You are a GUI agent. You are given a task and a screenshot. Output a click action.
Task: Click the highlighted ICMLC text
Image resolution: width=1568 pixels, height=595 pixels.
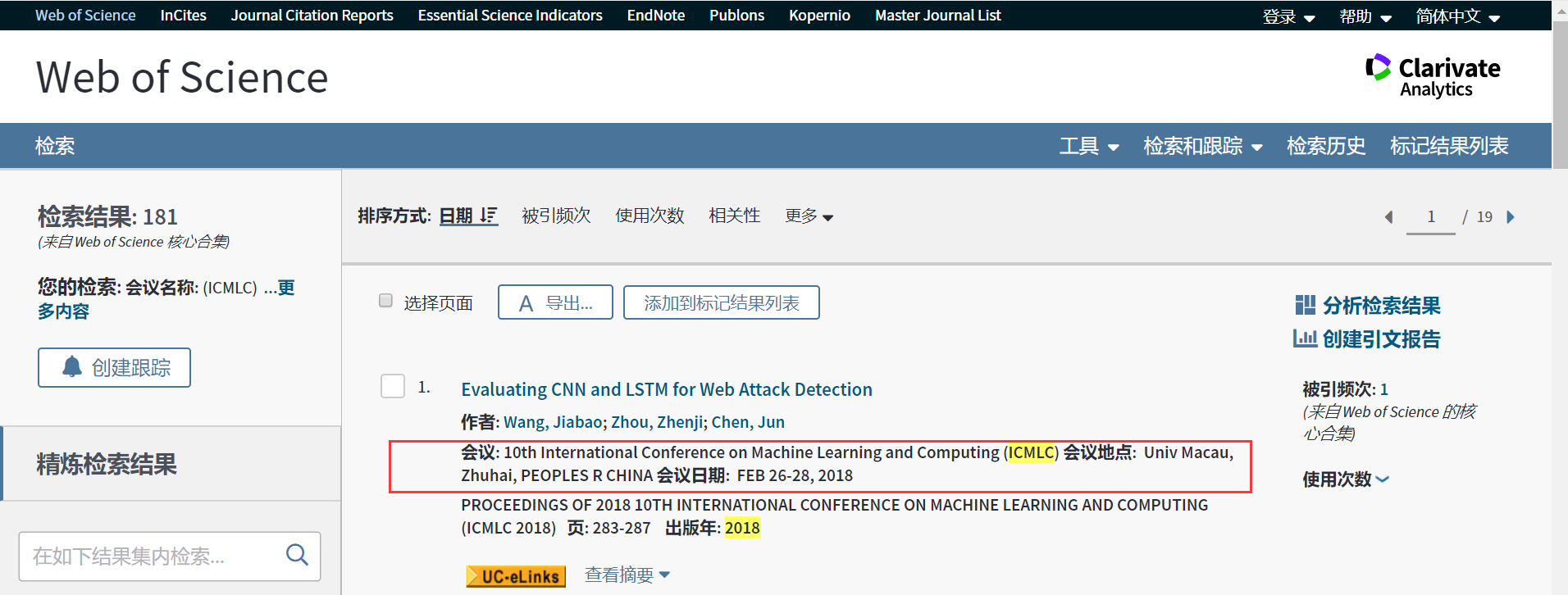[x=1031, y=452]
